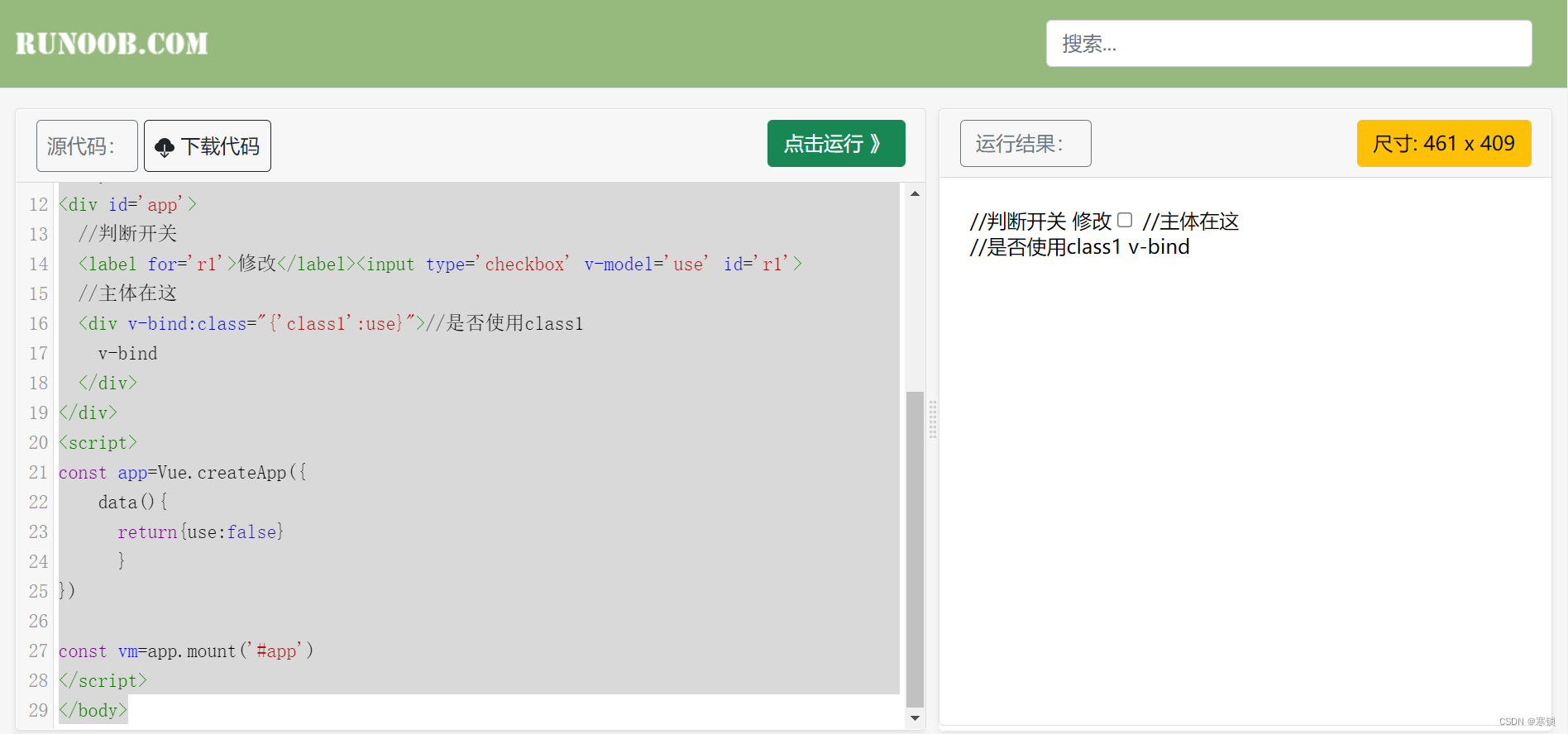Click the editor scrollbar up arrow
This screenshot has width=1568, height=734.
click(x=915, y=193)
